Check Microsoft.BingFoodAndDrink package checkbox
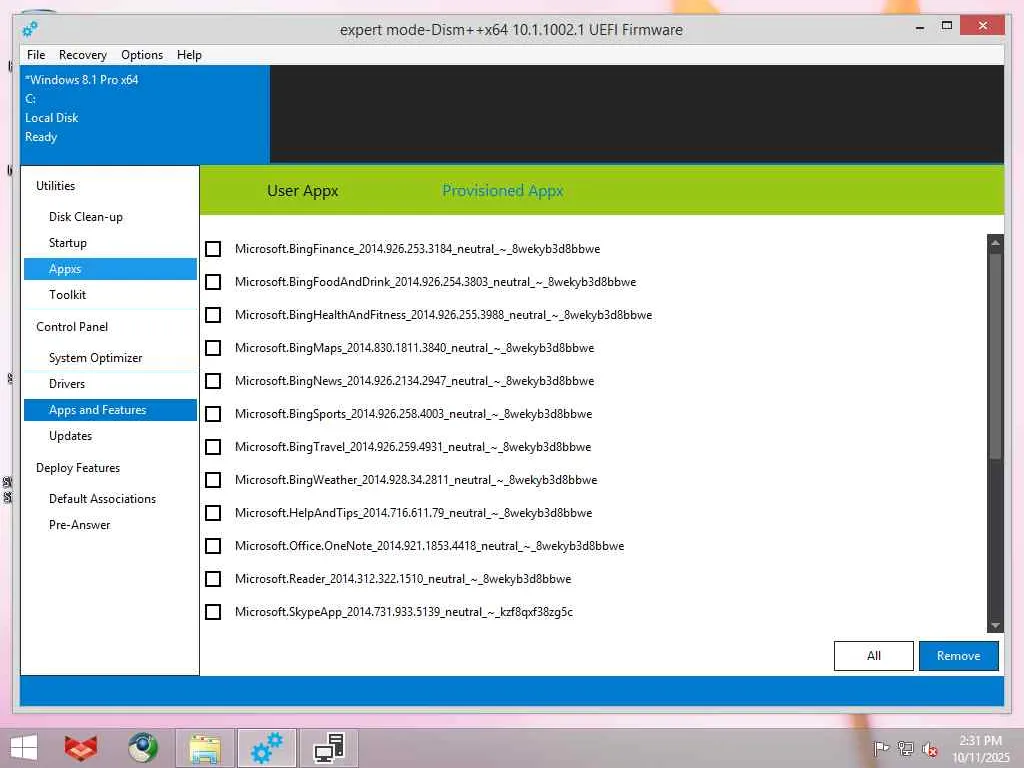Screen dimensions: 1024x768 213,282
